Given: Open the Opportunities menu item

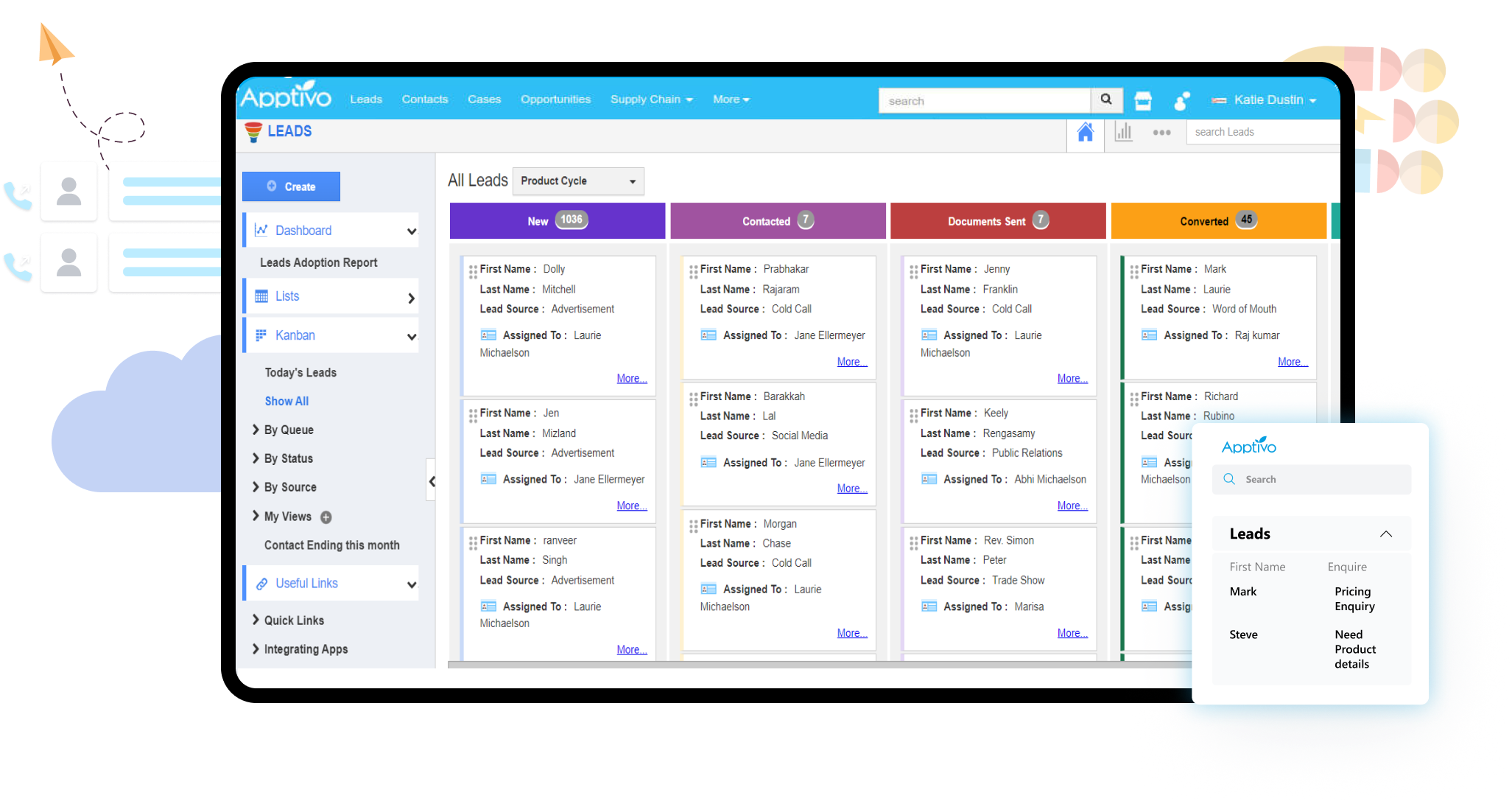Looking at the screenshot, I should tap(555, 99).
